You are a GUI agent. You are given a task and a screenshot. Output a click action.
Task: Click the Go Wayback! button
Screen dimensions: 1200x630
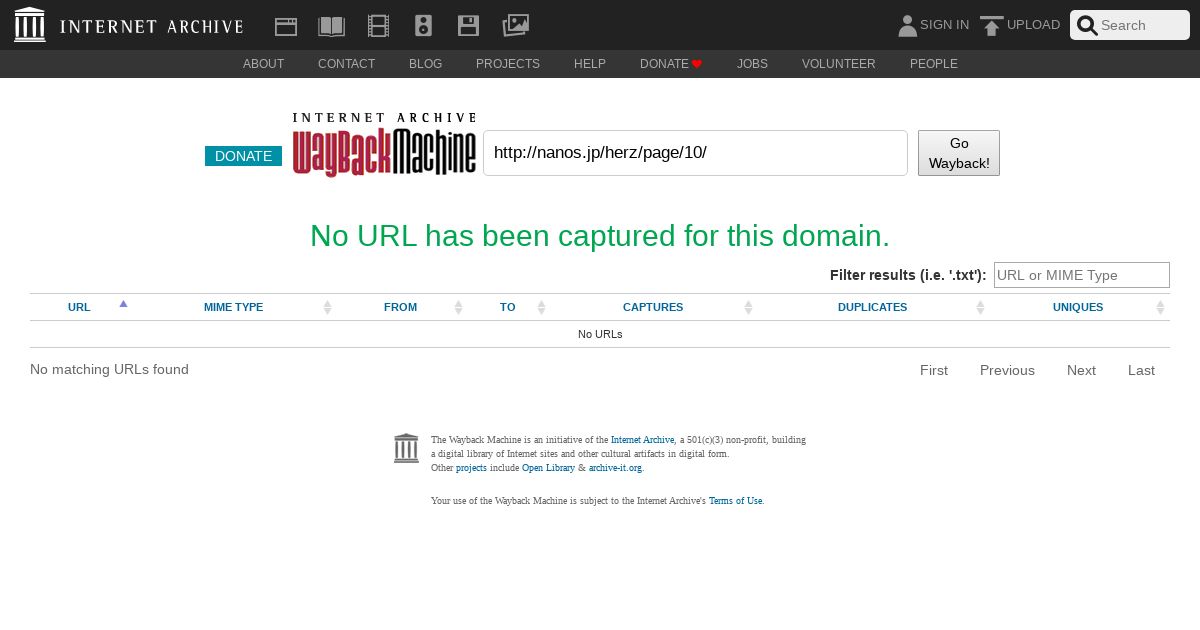(959, 153)
